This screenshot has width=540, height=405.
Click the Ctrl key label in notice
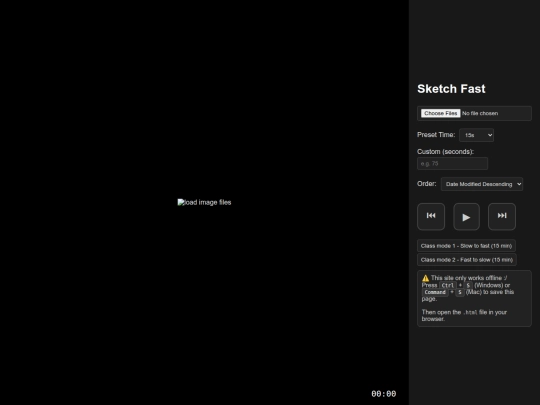point(448,285)
